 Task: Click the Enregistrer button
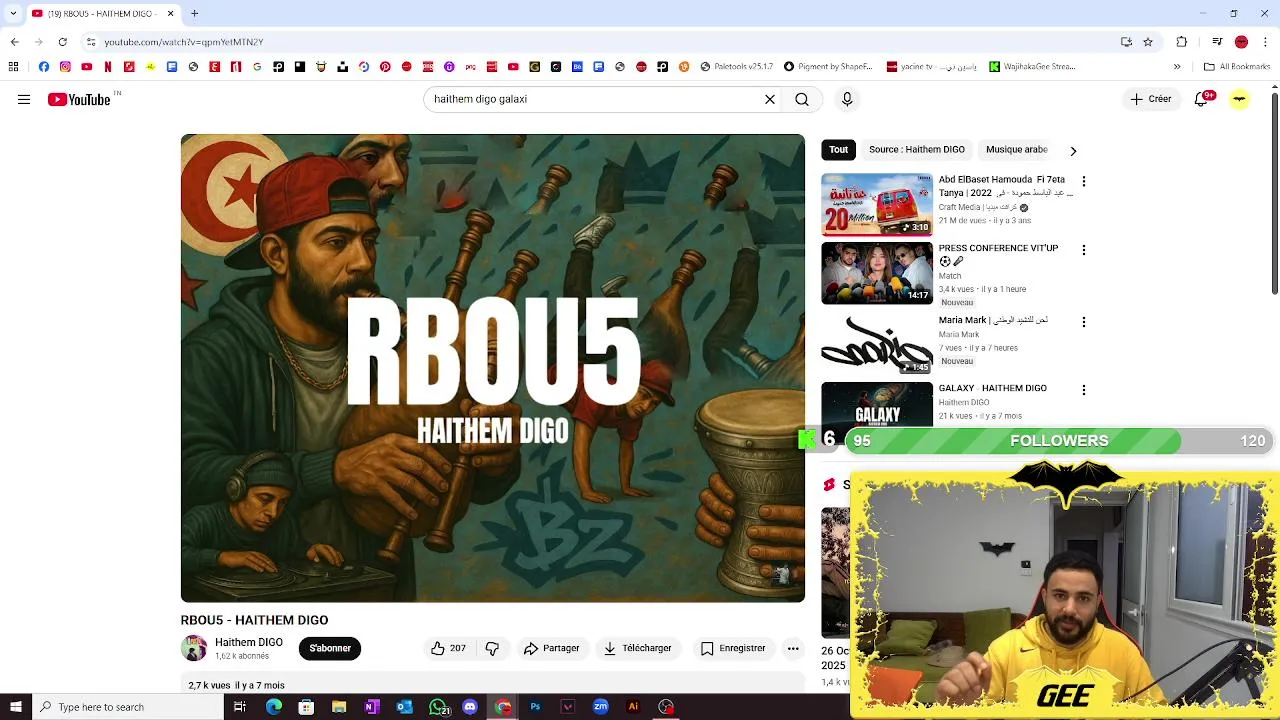[733, 648]
